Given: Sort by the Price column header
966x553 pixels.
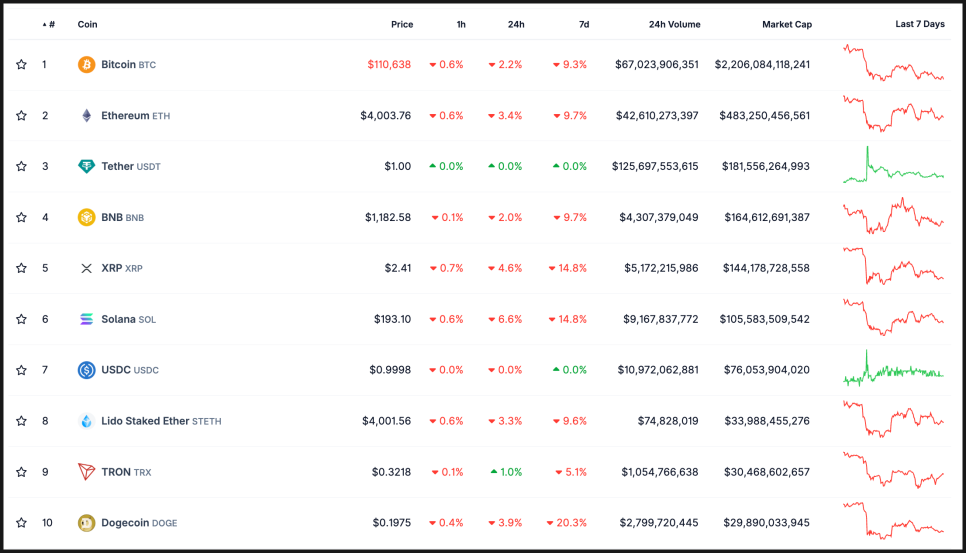Looking at the screenshot, I should [x=402, y=24].
